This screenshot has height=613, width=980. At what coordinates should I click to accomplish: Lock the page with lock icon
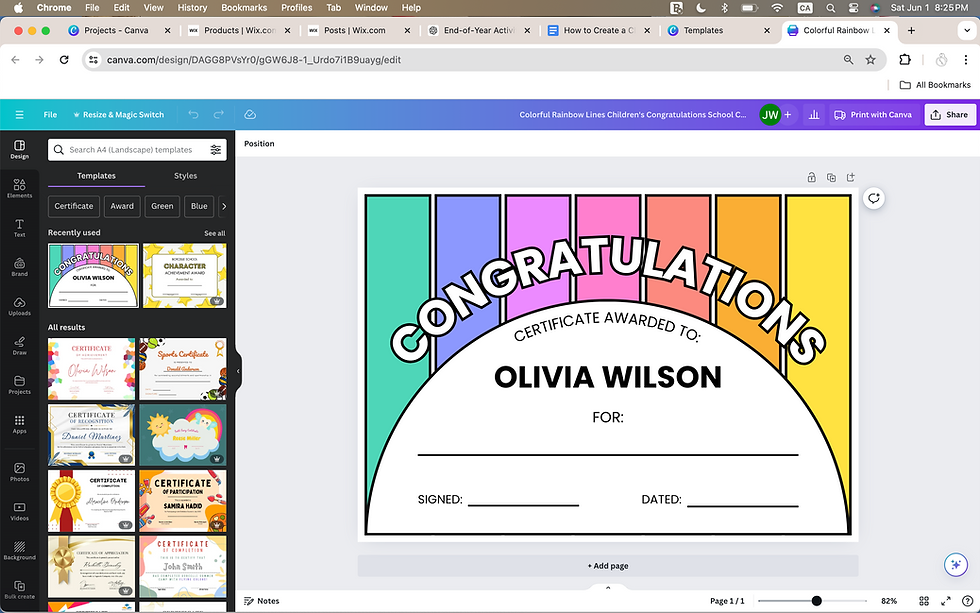pyautogui.click(x=811, y=177)
